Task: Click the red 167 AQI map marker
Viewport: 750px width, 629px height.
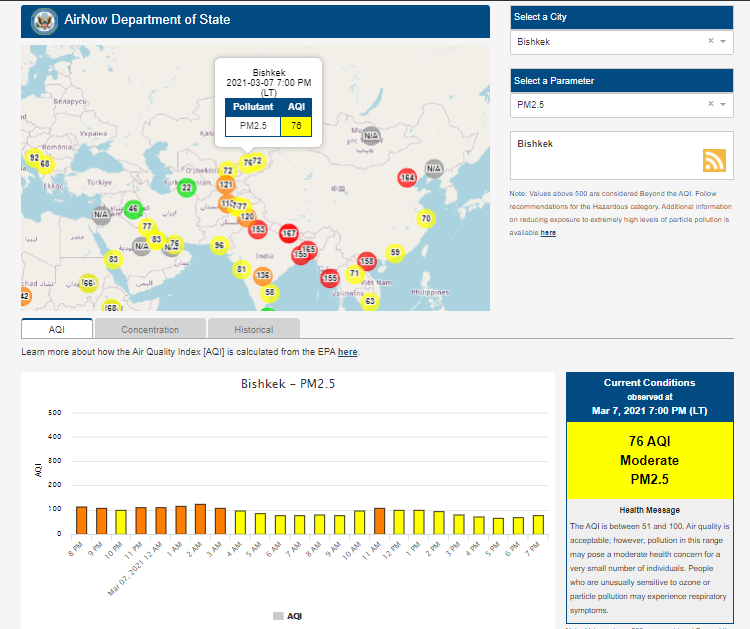Action: pyautogui.click(x=288, y=233)
